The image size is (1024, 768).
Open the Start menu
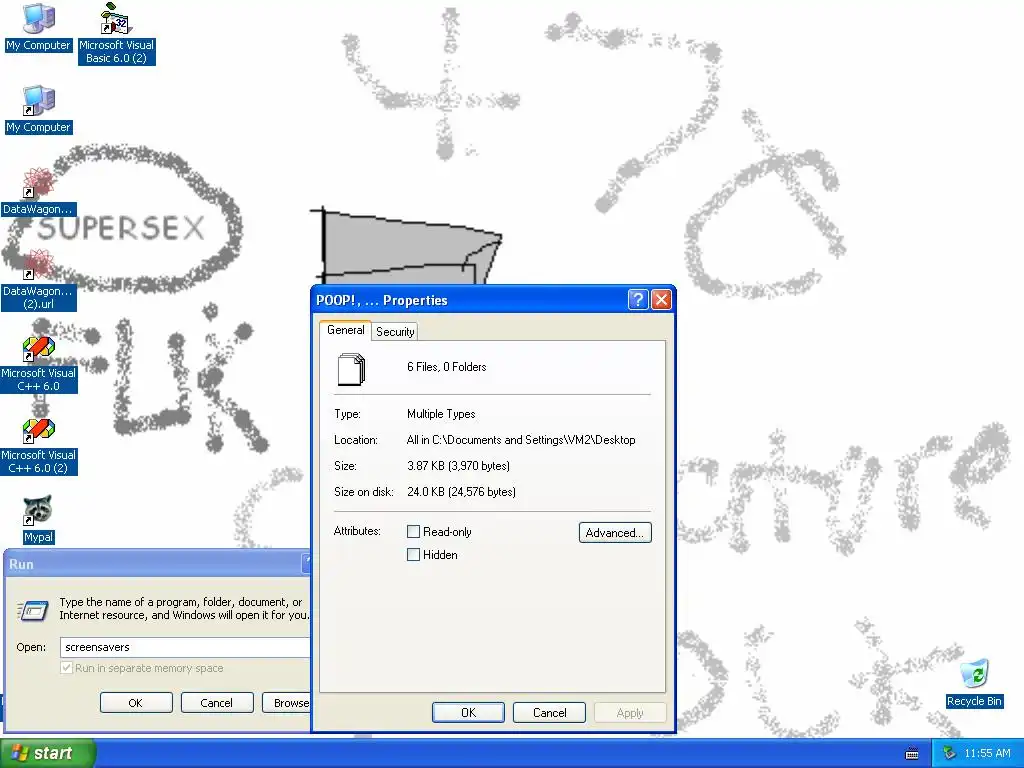[48, 753]
